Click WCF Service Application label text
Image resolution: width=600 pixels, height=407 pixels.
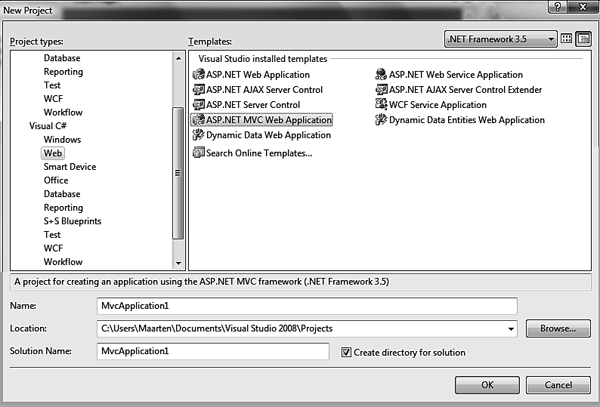click(438, 105)
